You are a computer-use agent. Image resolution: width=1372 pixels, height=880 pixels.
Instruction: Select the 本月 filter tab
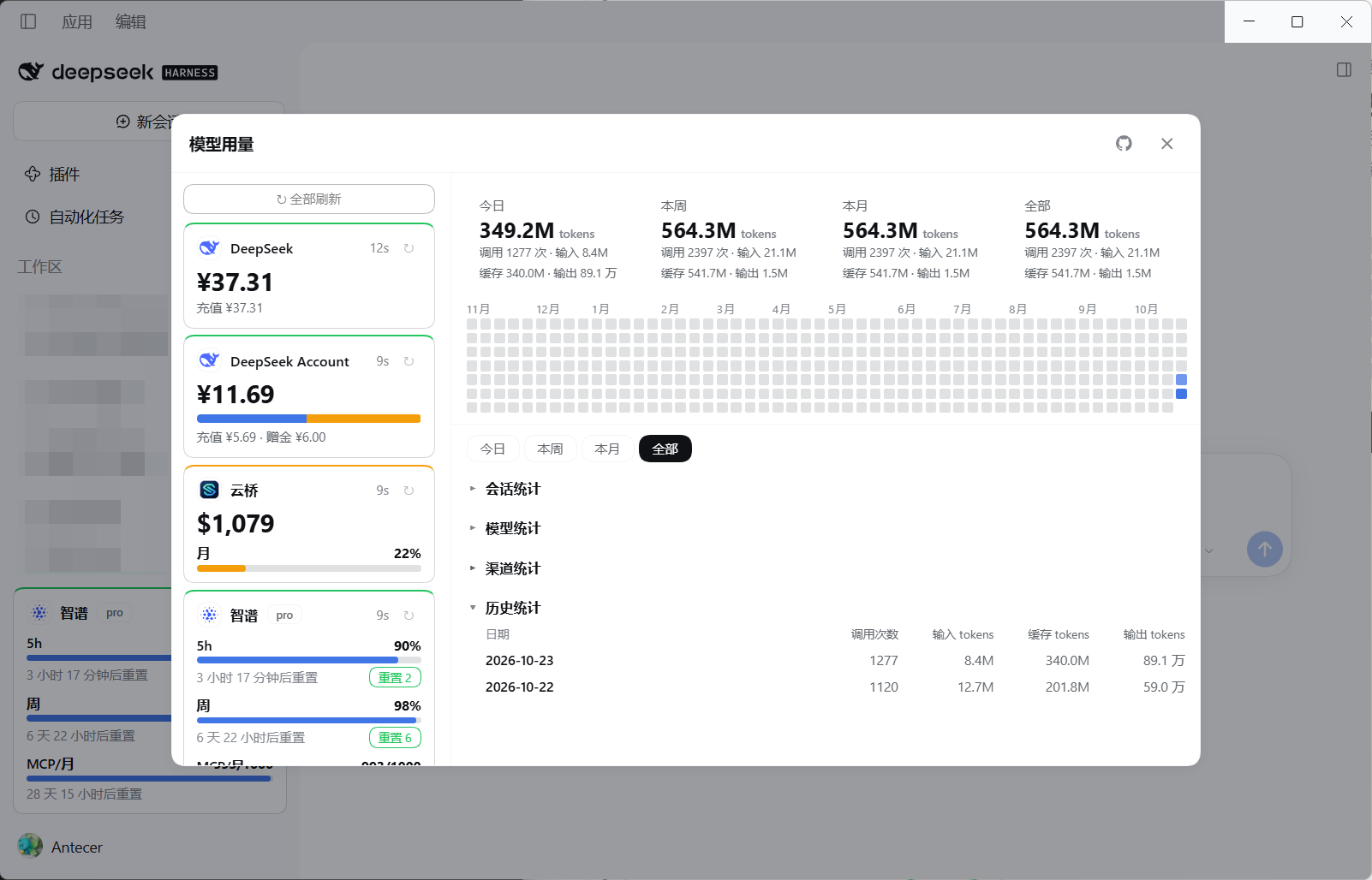click(x=607, y=449)
